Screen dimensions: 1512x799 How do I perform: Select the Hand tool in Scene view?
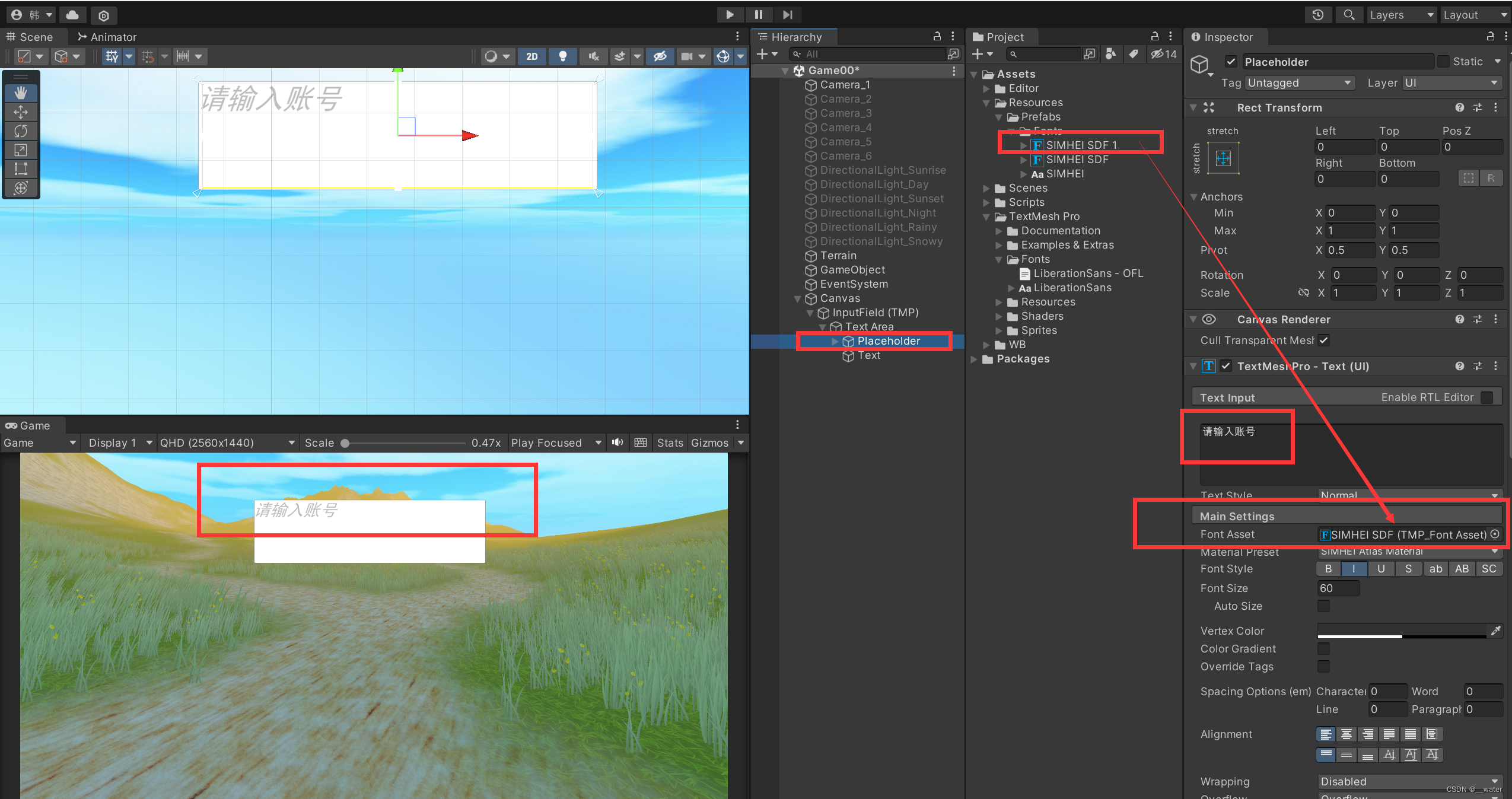click(21, 93)
